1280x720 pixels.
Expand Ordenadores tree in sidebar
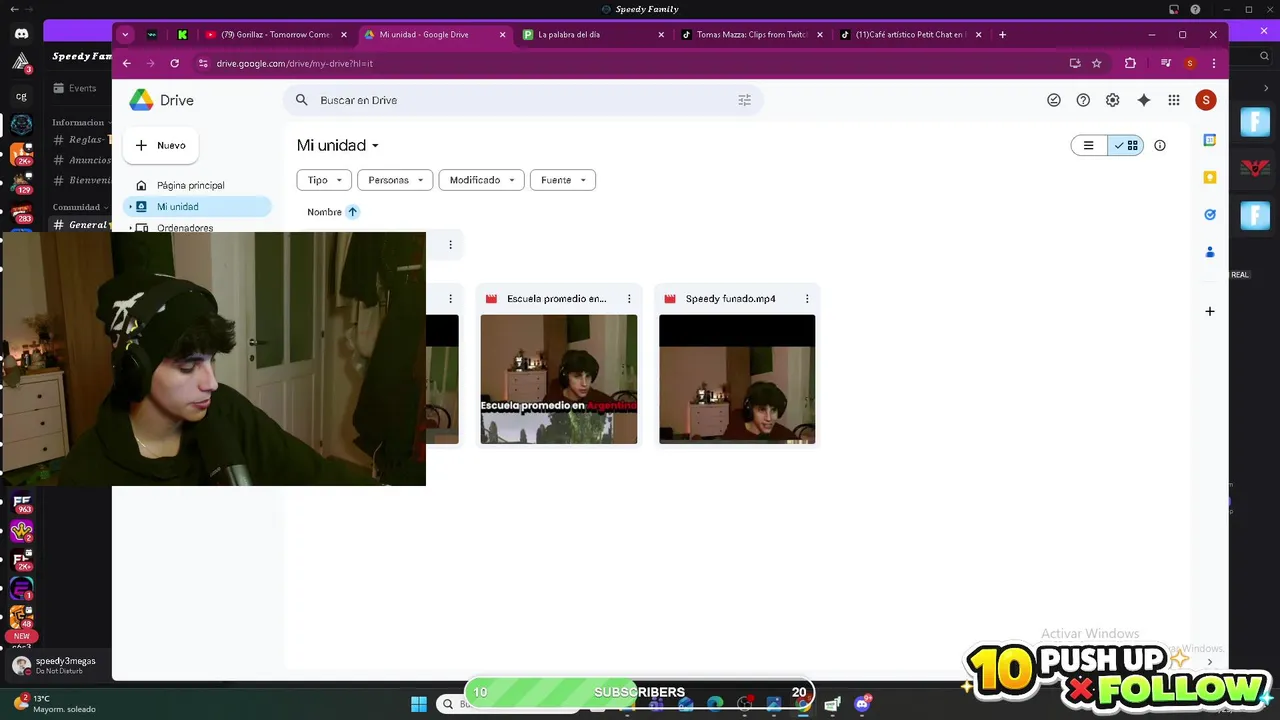pyautogui.click(x=130, y=228)
